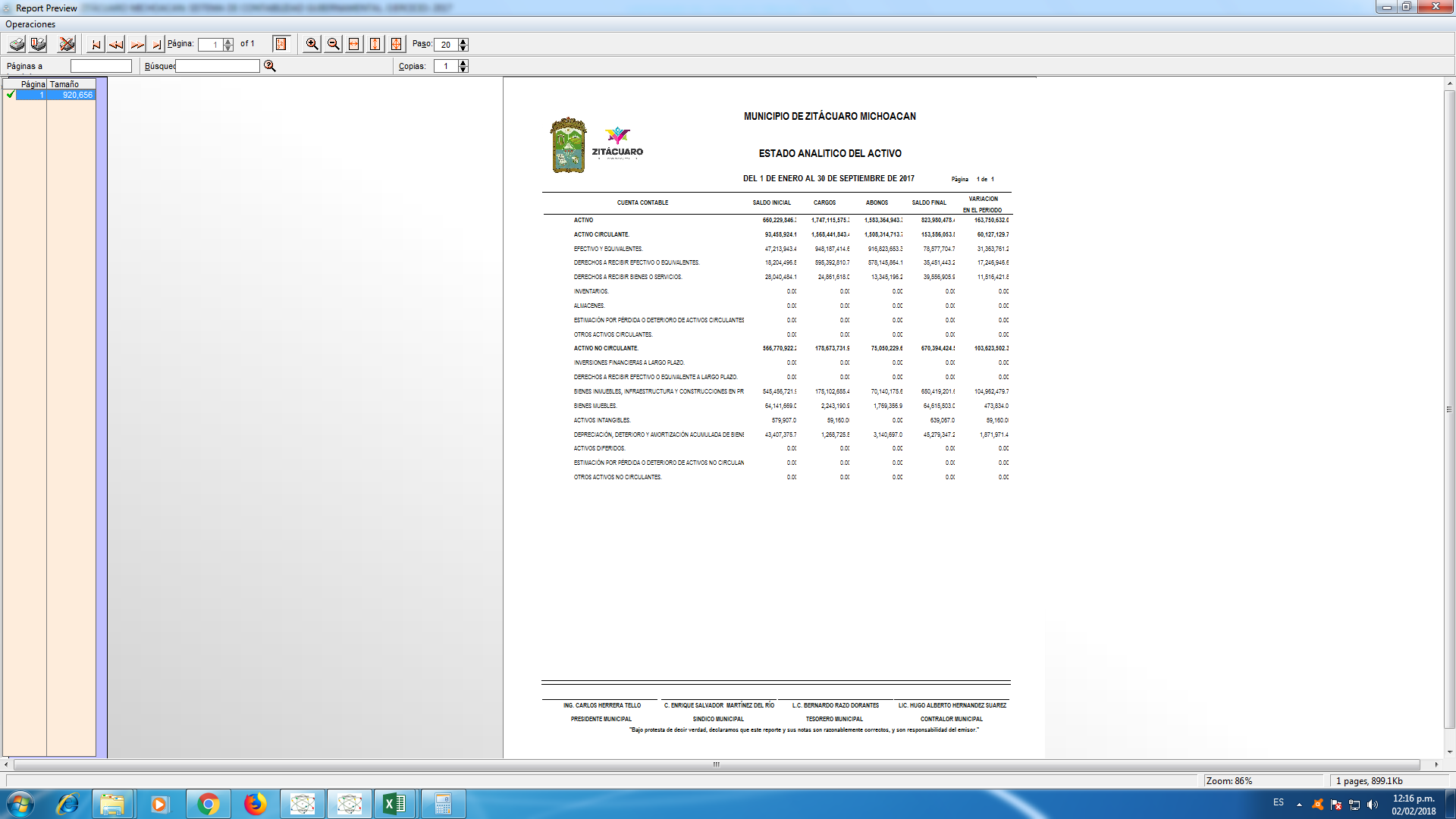
Task: Decrease the Copias count
Action: [463, 70]
